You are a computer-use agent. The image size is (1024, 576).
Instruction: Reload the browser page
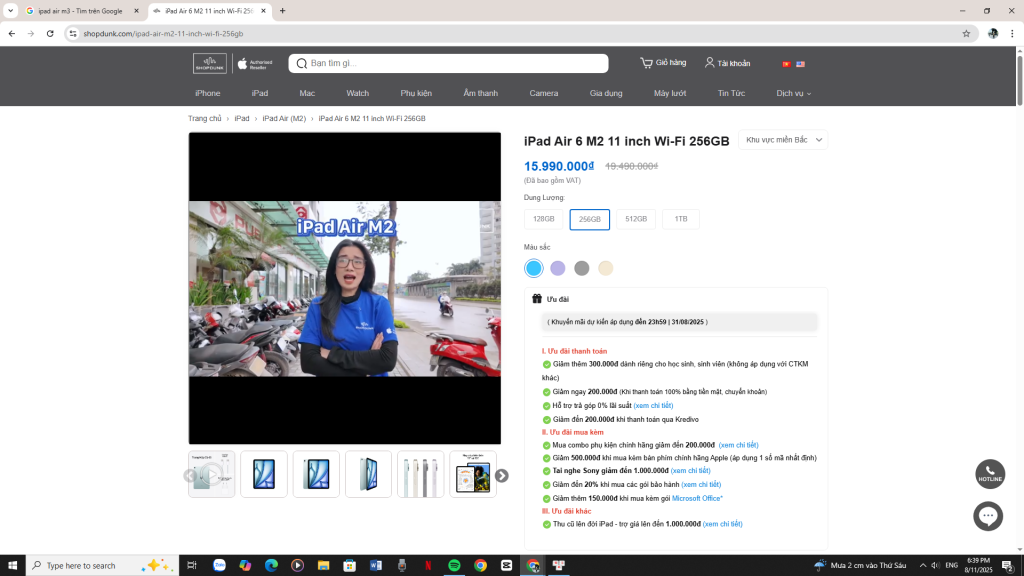50,33
